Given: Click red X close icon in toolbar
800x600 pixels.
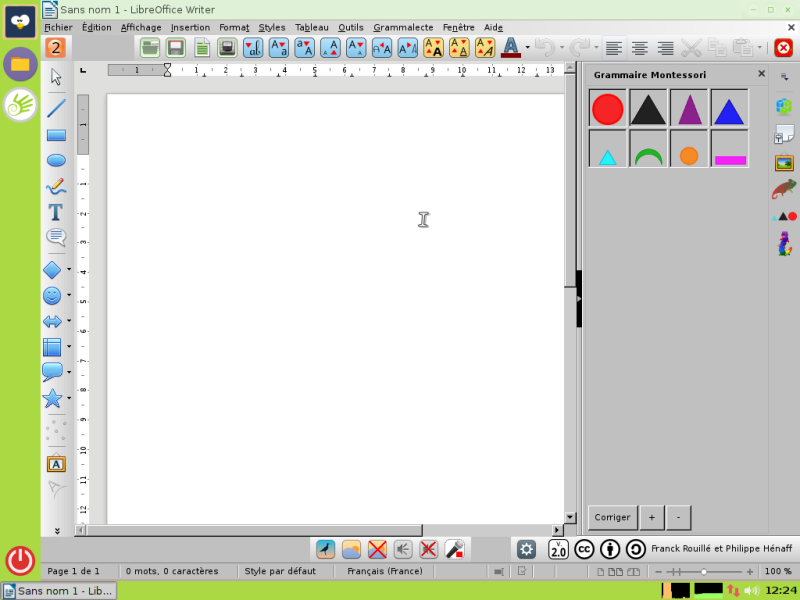Looking at the screenshot, I should tap(783, 48).
